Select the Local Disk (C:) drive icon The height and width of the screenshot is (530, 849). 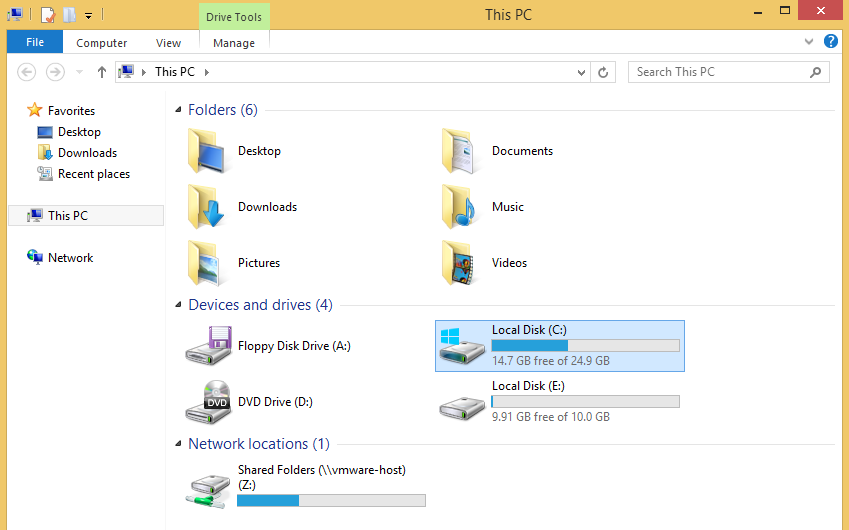point(462,345)
